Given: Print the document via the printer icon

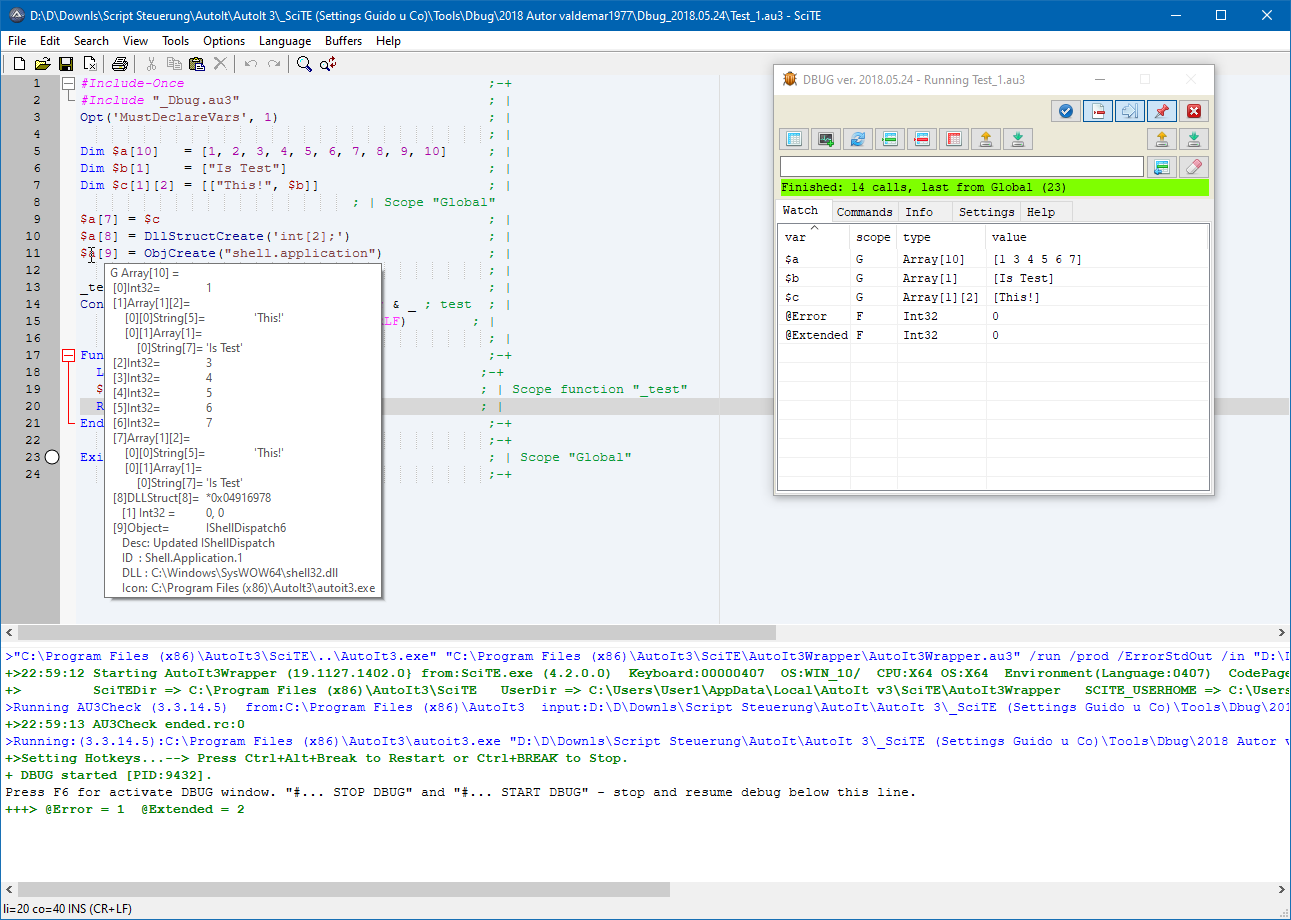Looking at the screenshot, I should (119, 64).
